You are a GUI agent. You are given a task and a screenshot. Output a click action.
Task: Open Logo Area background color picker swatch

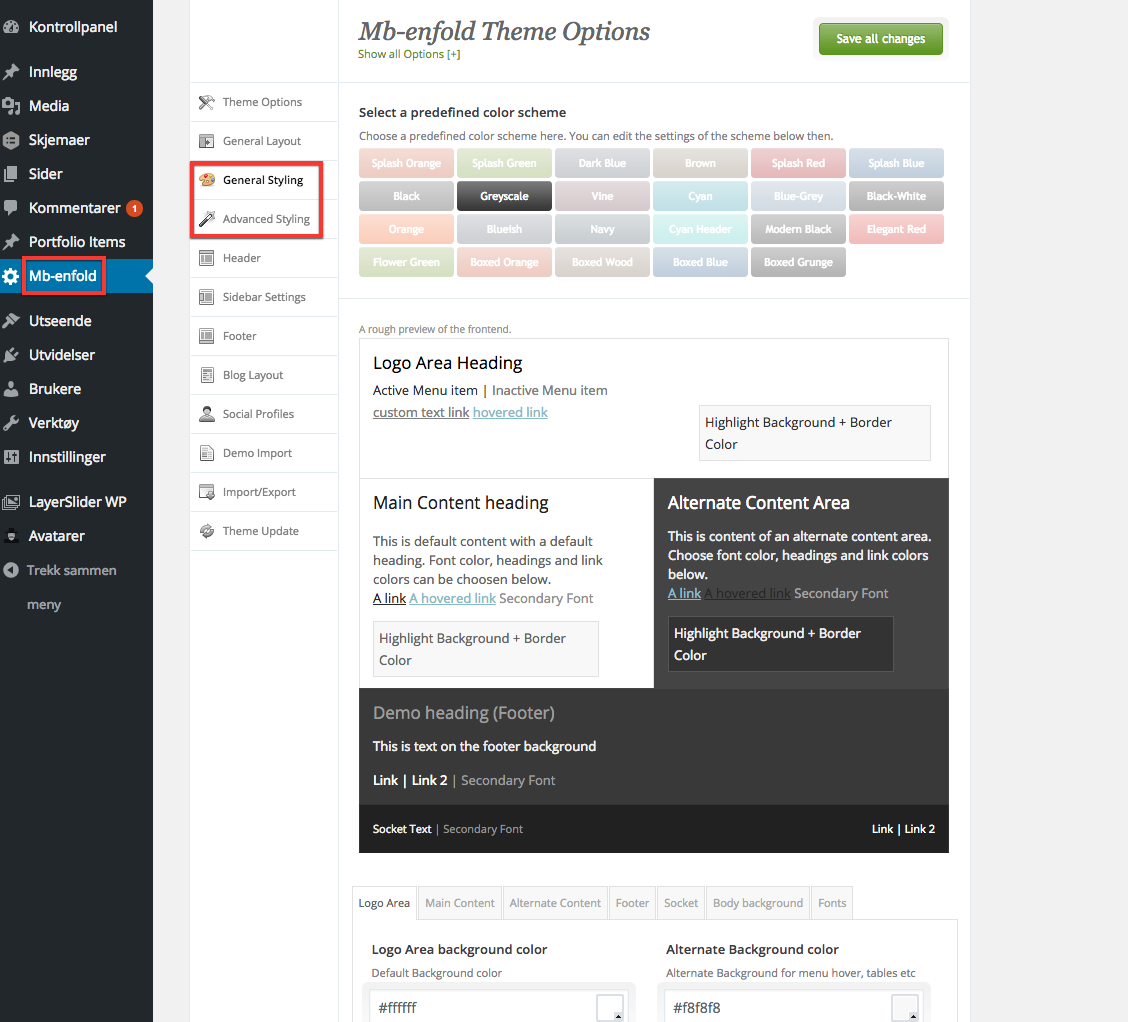[610, 1008]
